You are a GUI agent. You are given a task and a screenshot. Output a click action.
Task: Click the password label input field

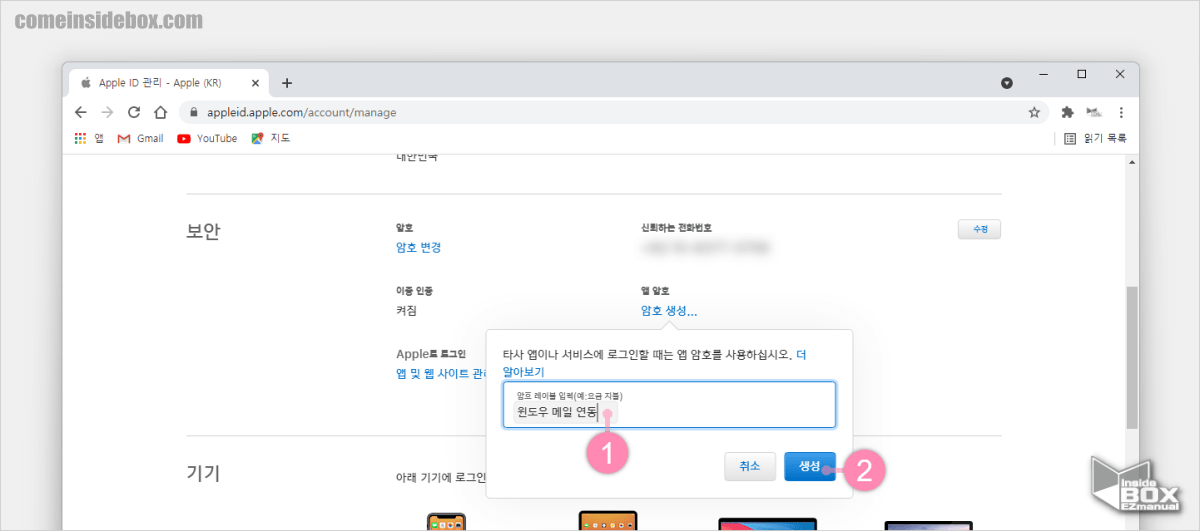point(669,405)
